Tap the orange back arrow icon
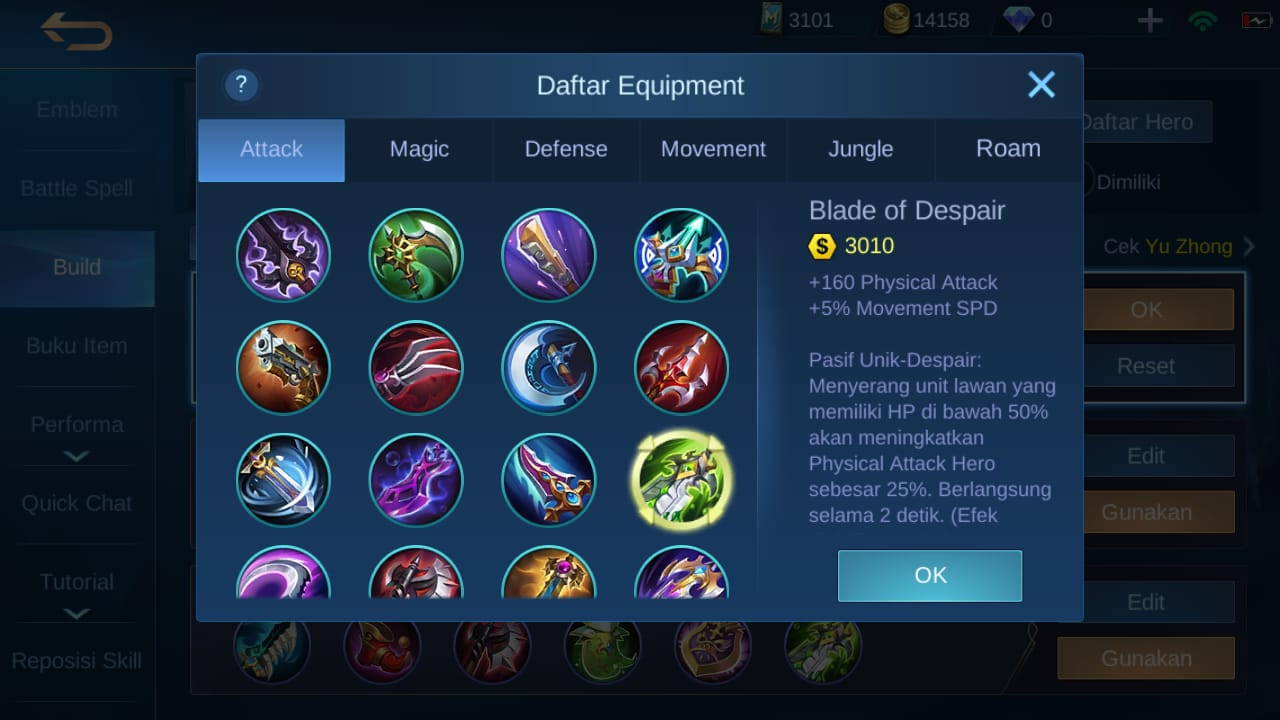 point(76,32)
